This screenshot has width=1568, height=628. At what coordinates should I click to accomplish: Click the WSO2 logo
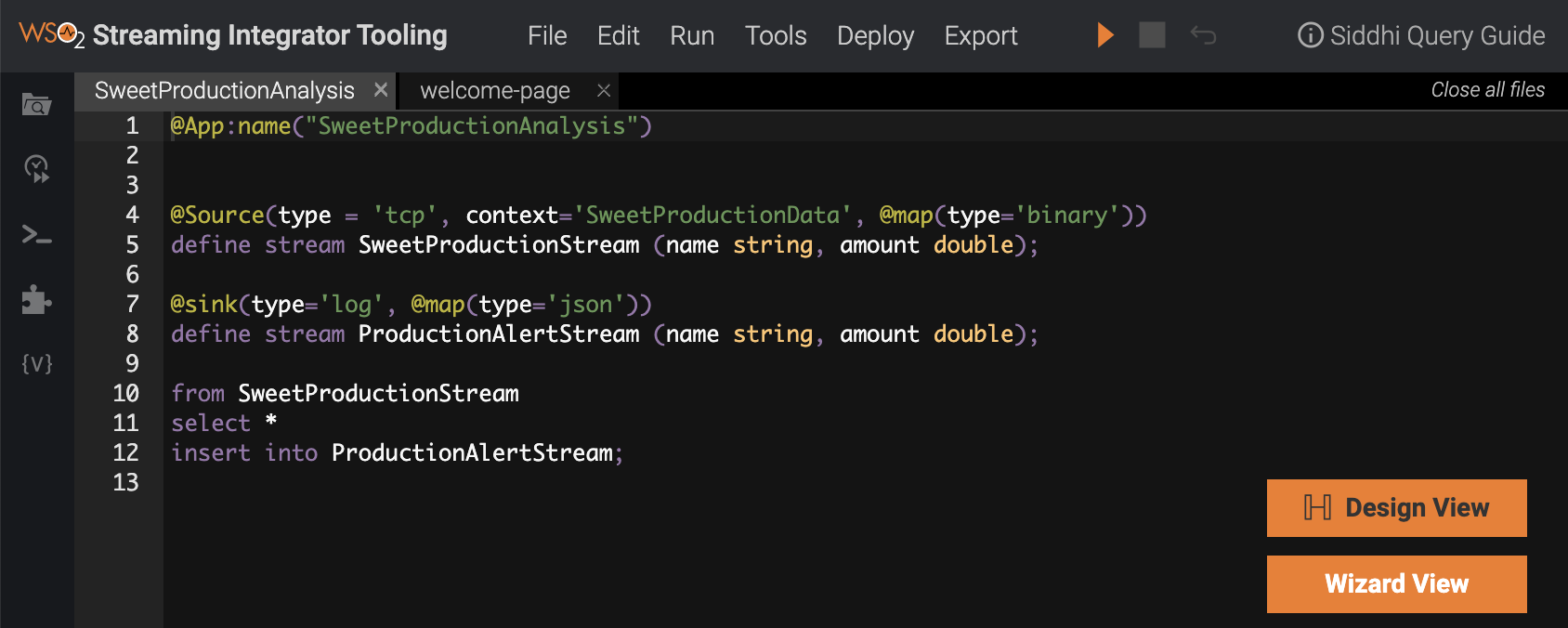point(51,35)
